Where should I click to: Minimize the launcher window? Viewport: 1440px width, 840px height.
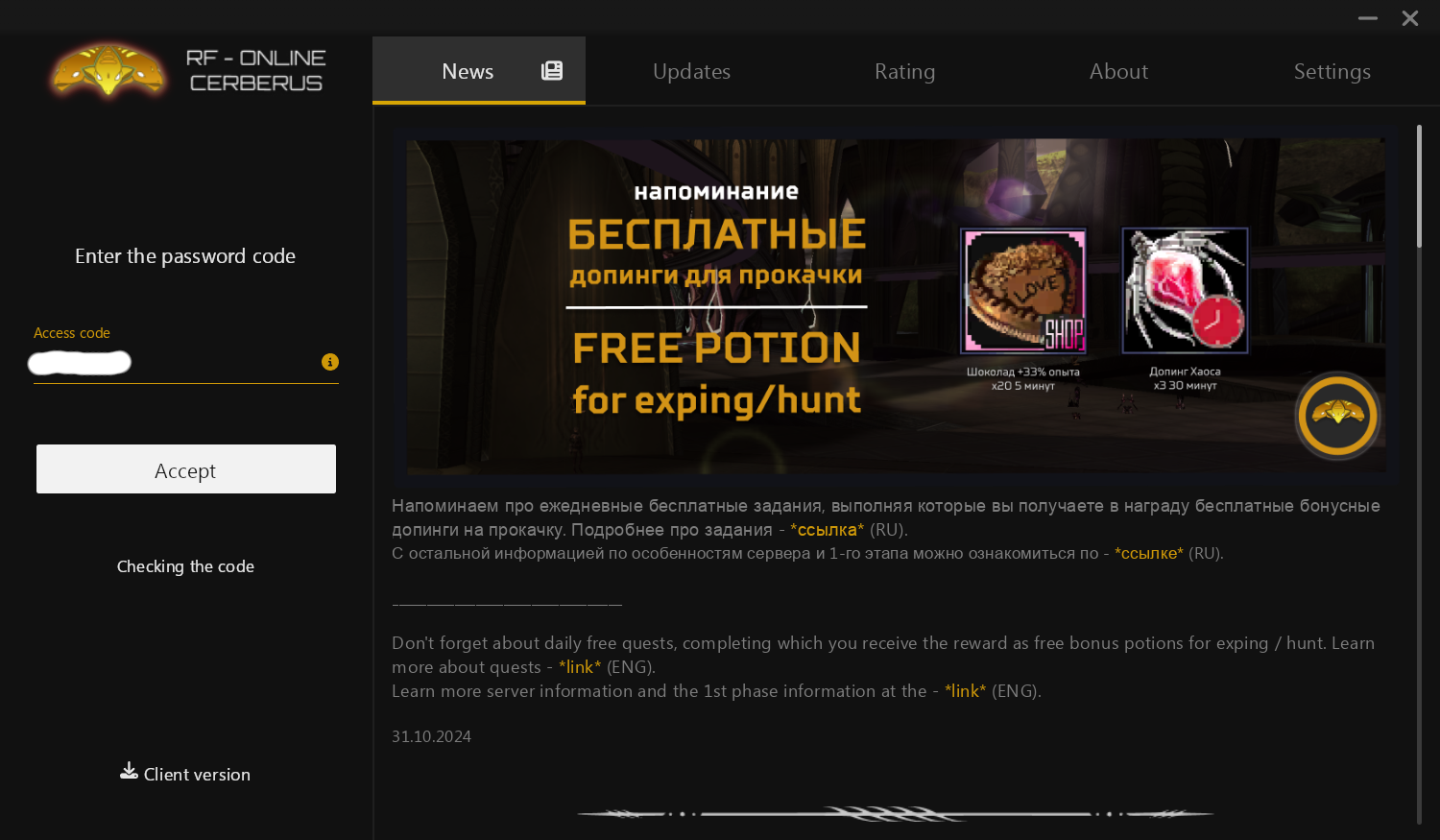coord(1368,18)
